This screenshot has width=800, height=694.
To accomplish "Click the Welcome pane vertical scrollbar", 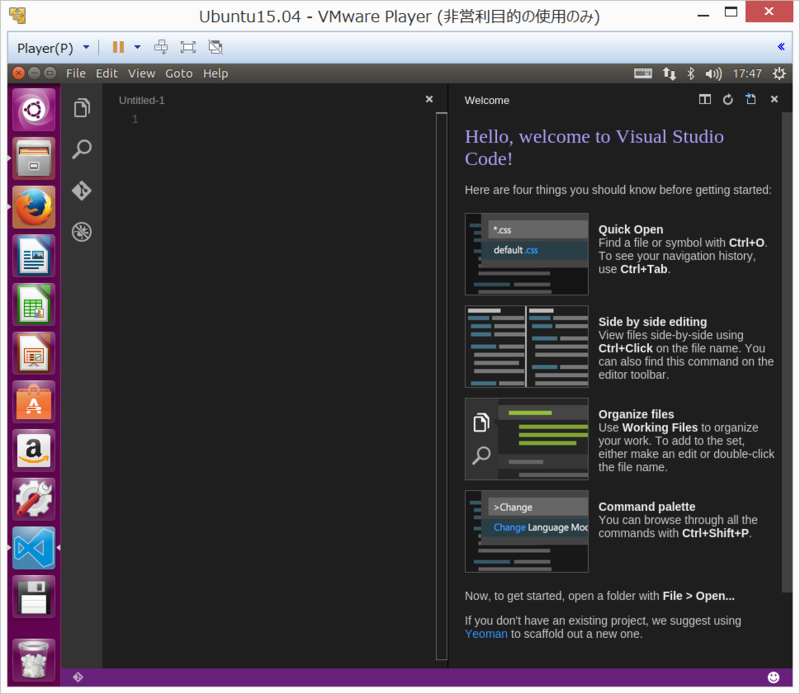I will [x=787, y=352].
